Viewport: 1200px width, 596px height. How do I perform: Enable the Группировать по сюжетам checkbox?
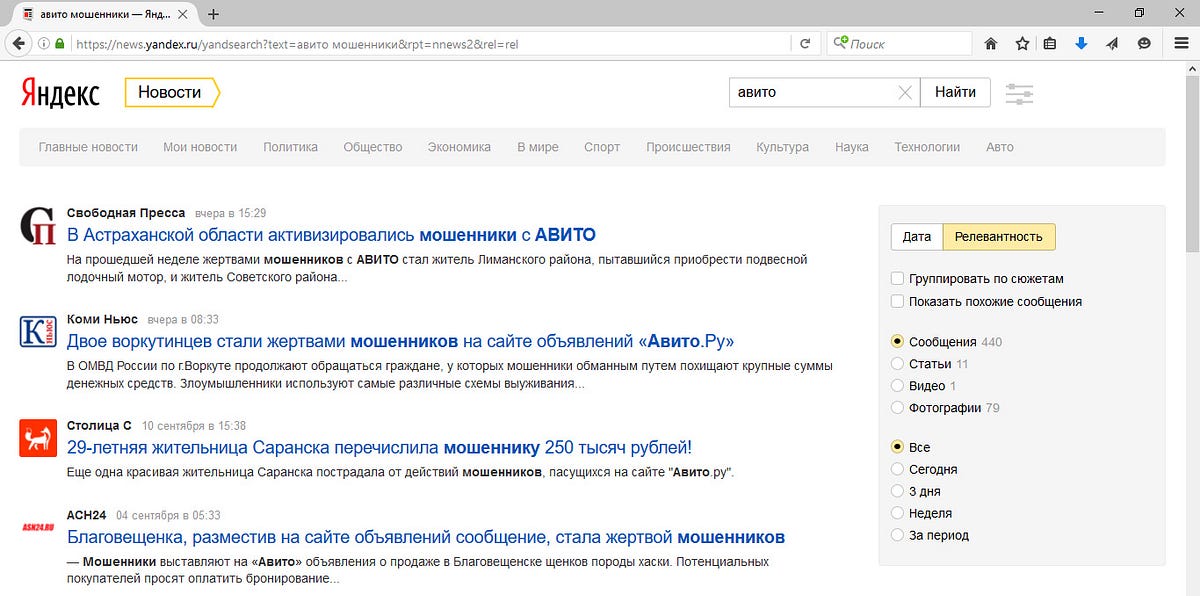pos(895,278)
